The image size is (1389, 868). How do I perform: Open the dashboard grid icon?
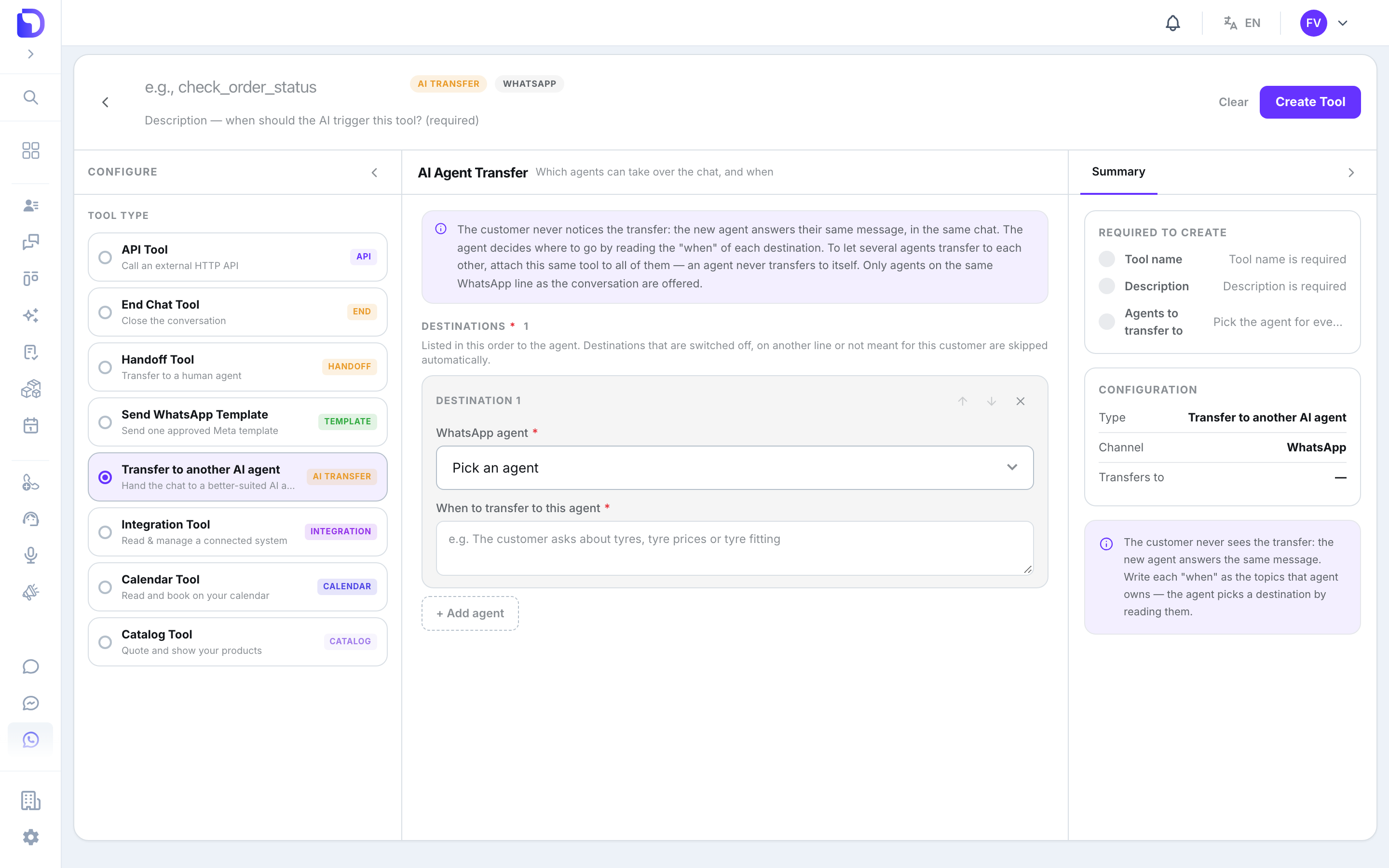[x=31, y=150]
